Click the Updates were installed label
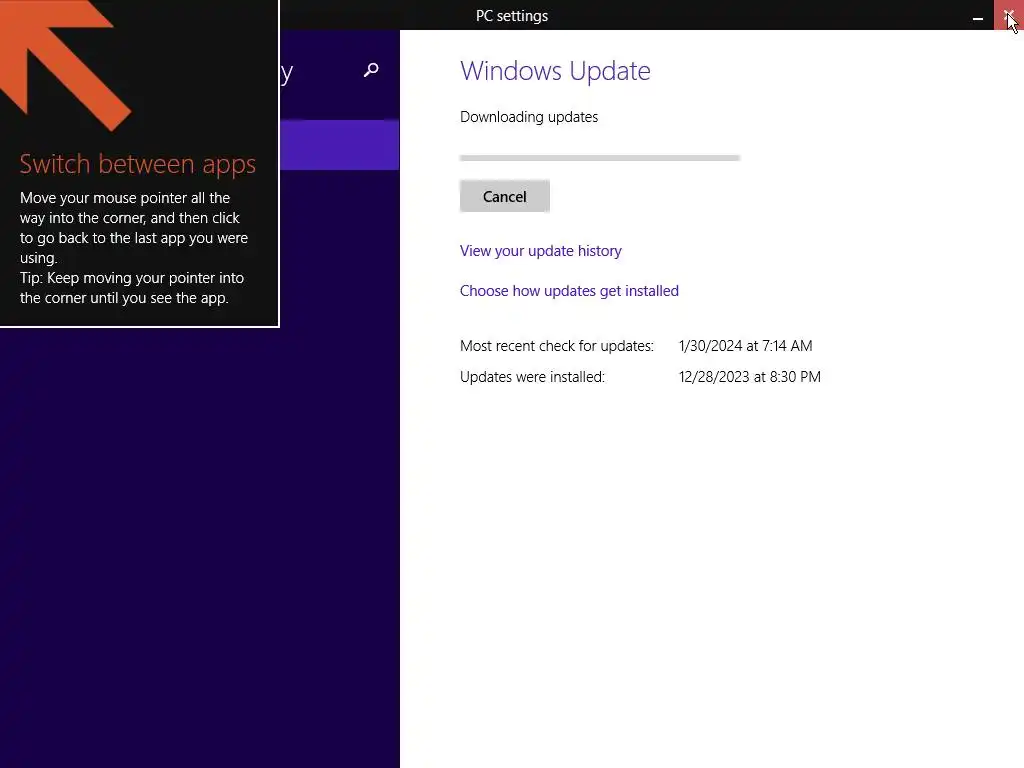The image size is (1024, 768). (x=532, y=377)
